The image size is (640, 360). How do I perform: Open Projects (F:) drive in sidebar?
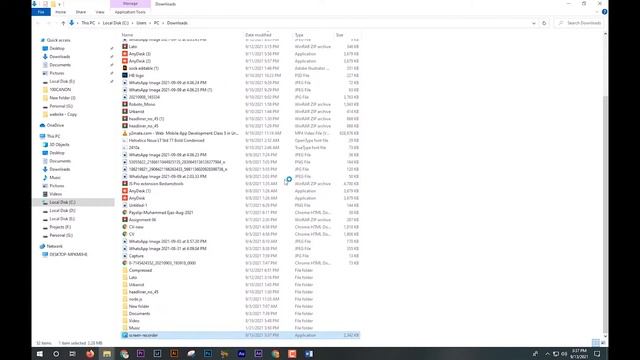[x=60, y=227]
